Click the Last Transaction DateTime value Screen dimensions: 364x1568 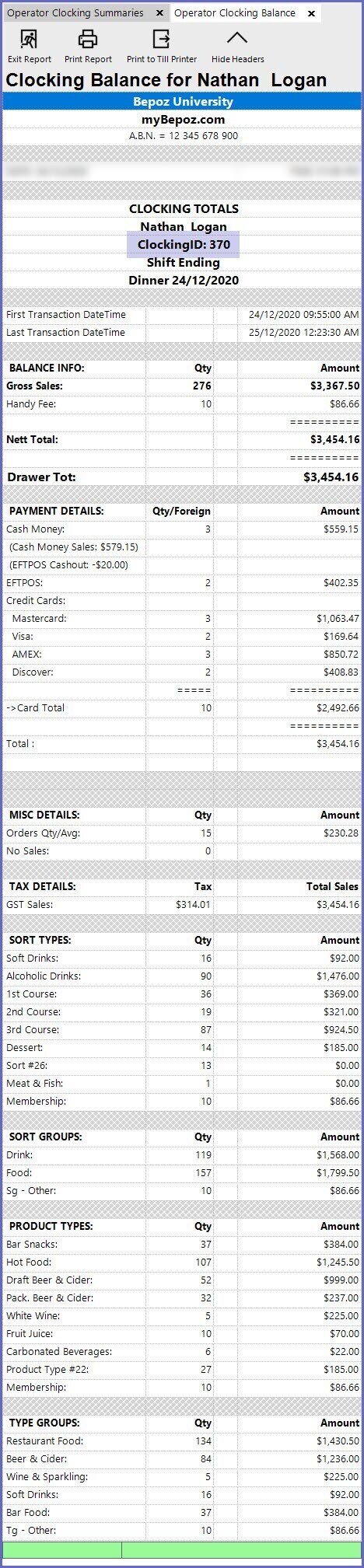(x=304, y=333)
